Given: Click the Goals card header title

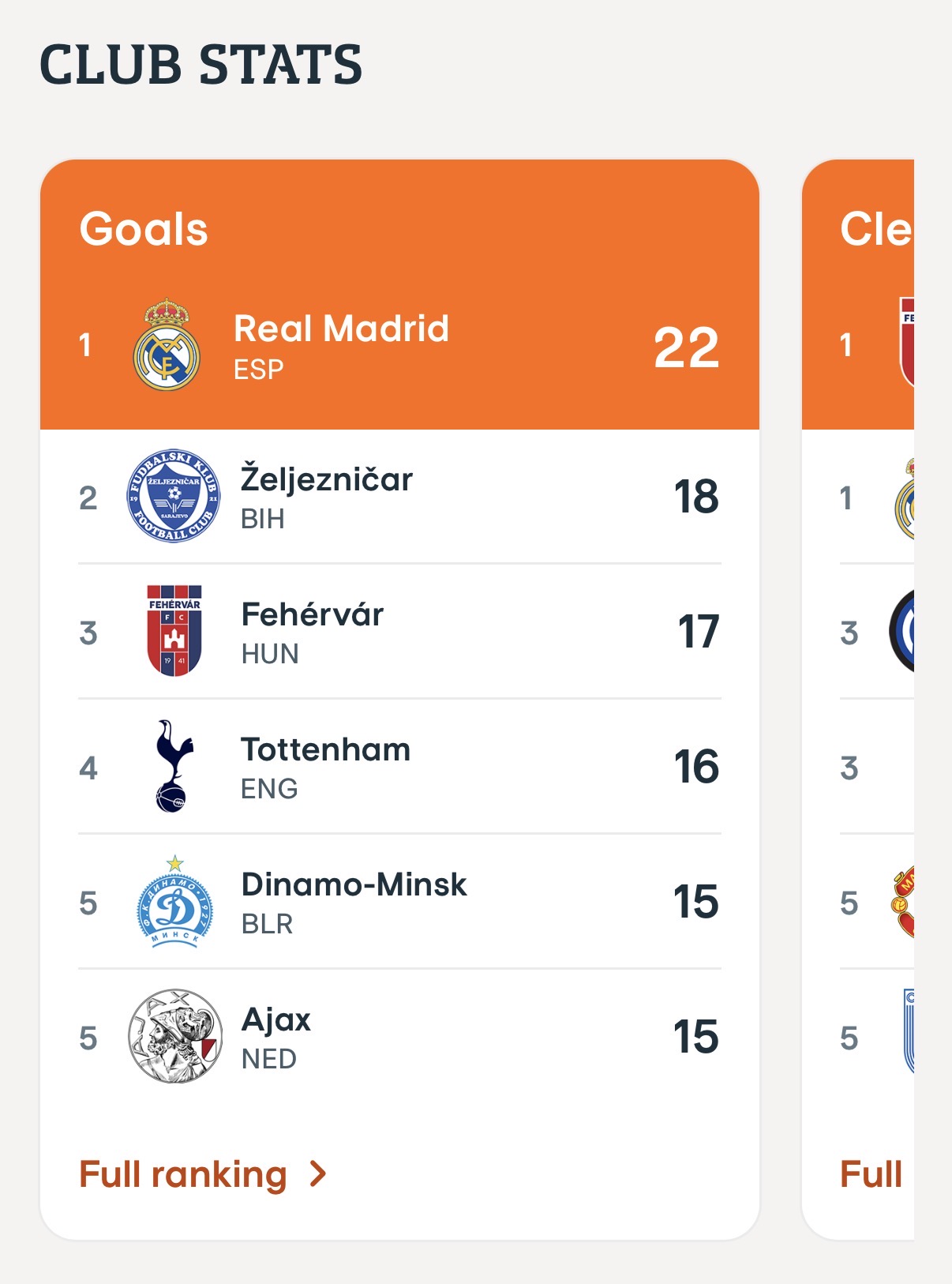Looking at the screenshot, I should [144, 229].
